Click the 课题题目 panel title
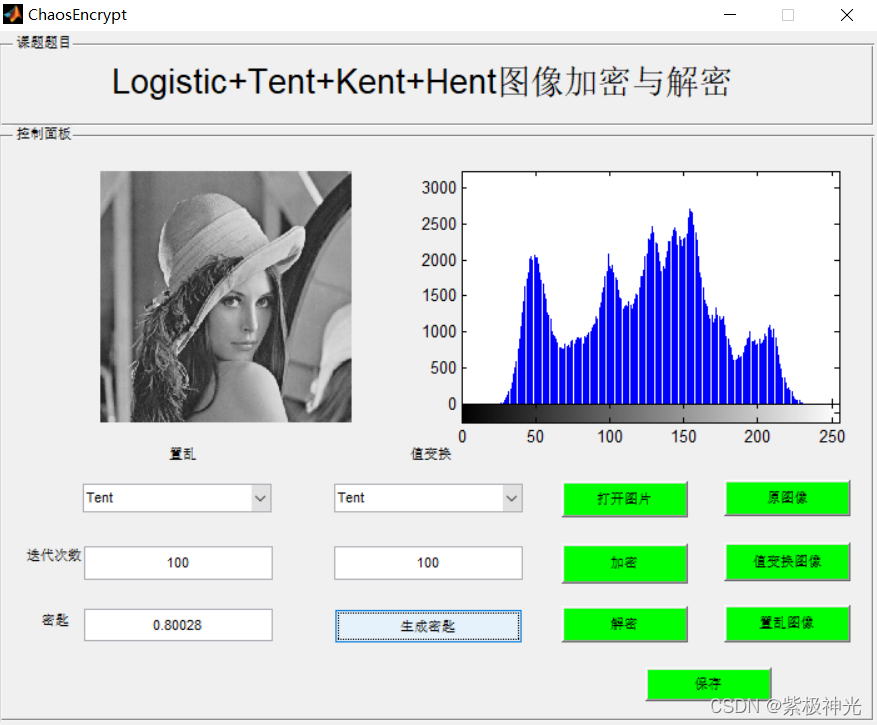This screenshot has height=725, width=877. 44,42
